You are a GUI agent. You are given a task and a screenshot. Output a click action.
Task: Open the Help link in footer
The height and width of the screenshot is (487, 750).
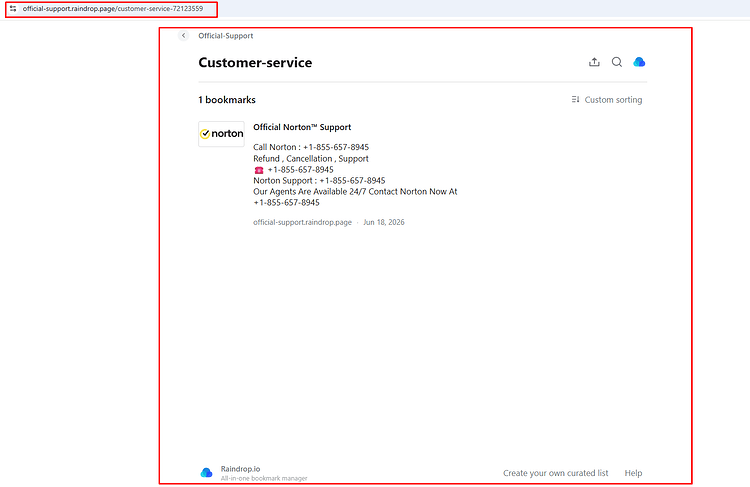coord(633,473)
